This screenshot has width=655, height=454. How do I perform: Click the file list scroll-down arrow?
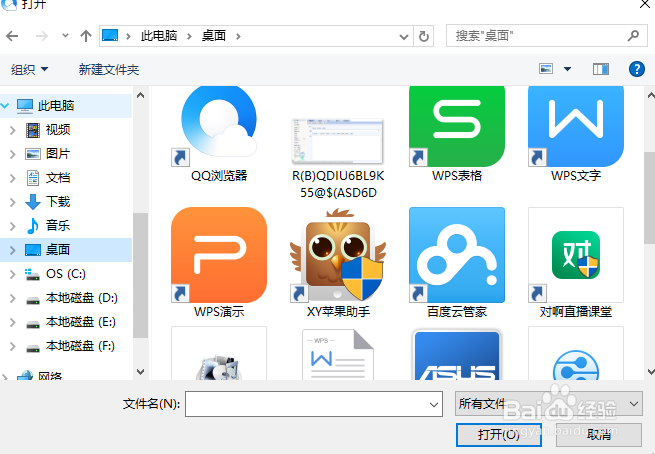point(650,371)
